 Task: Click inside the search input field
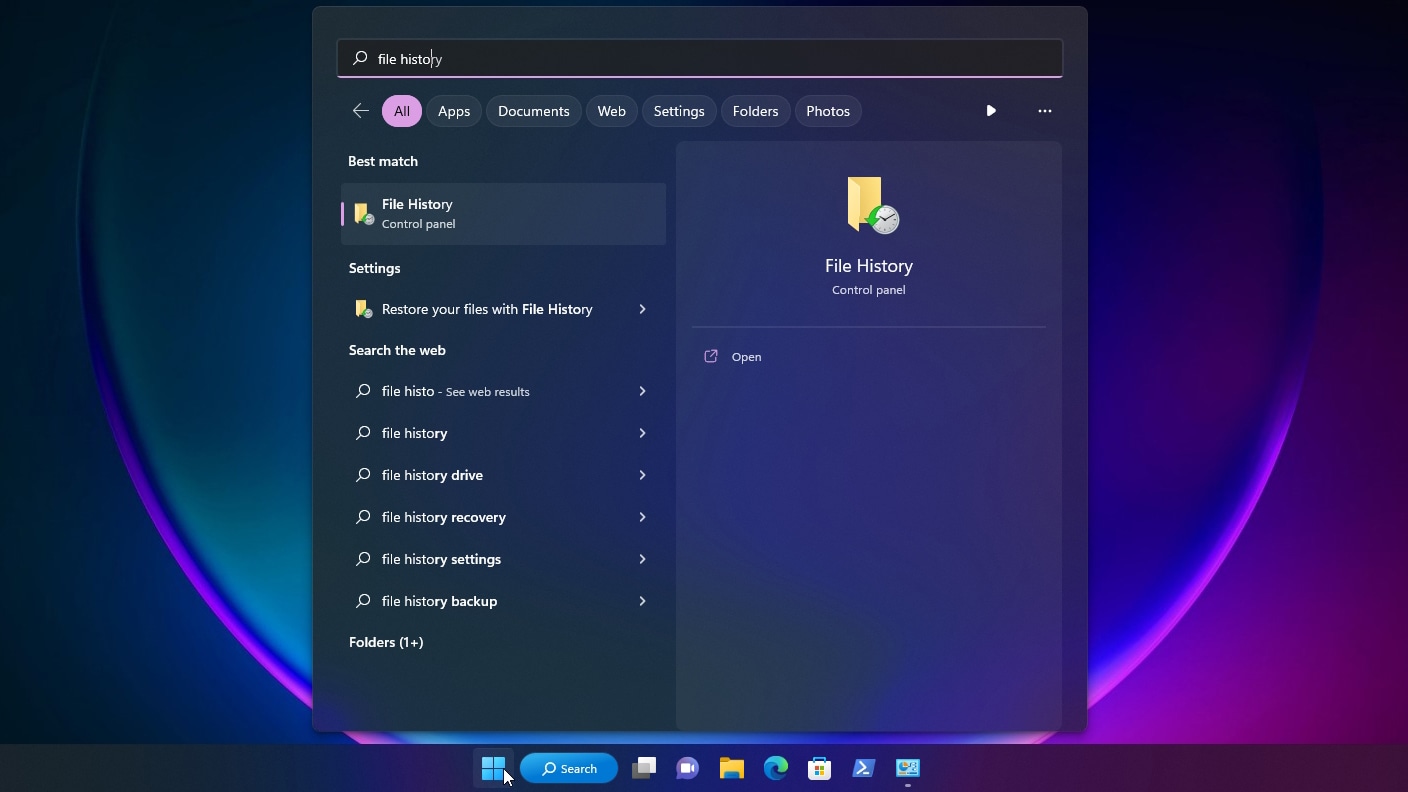click(x=700, y=58)
